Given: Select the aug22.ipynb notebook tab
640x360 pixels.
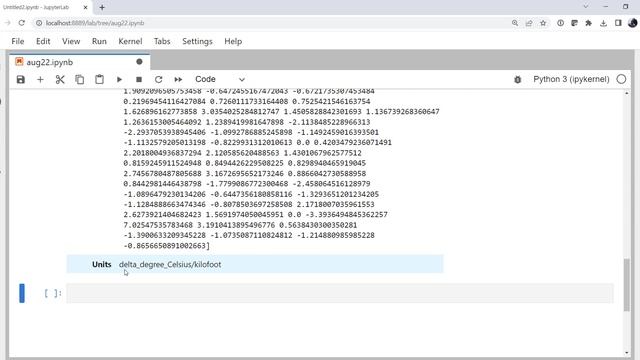Looking at the screenshot, I should [x=80, y=62].
